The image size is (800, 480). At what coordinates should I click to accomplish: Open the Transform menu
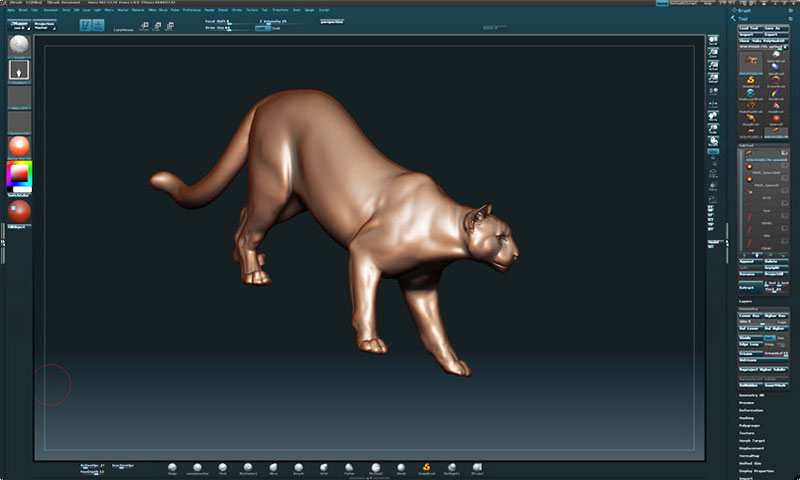click(280, 10)
